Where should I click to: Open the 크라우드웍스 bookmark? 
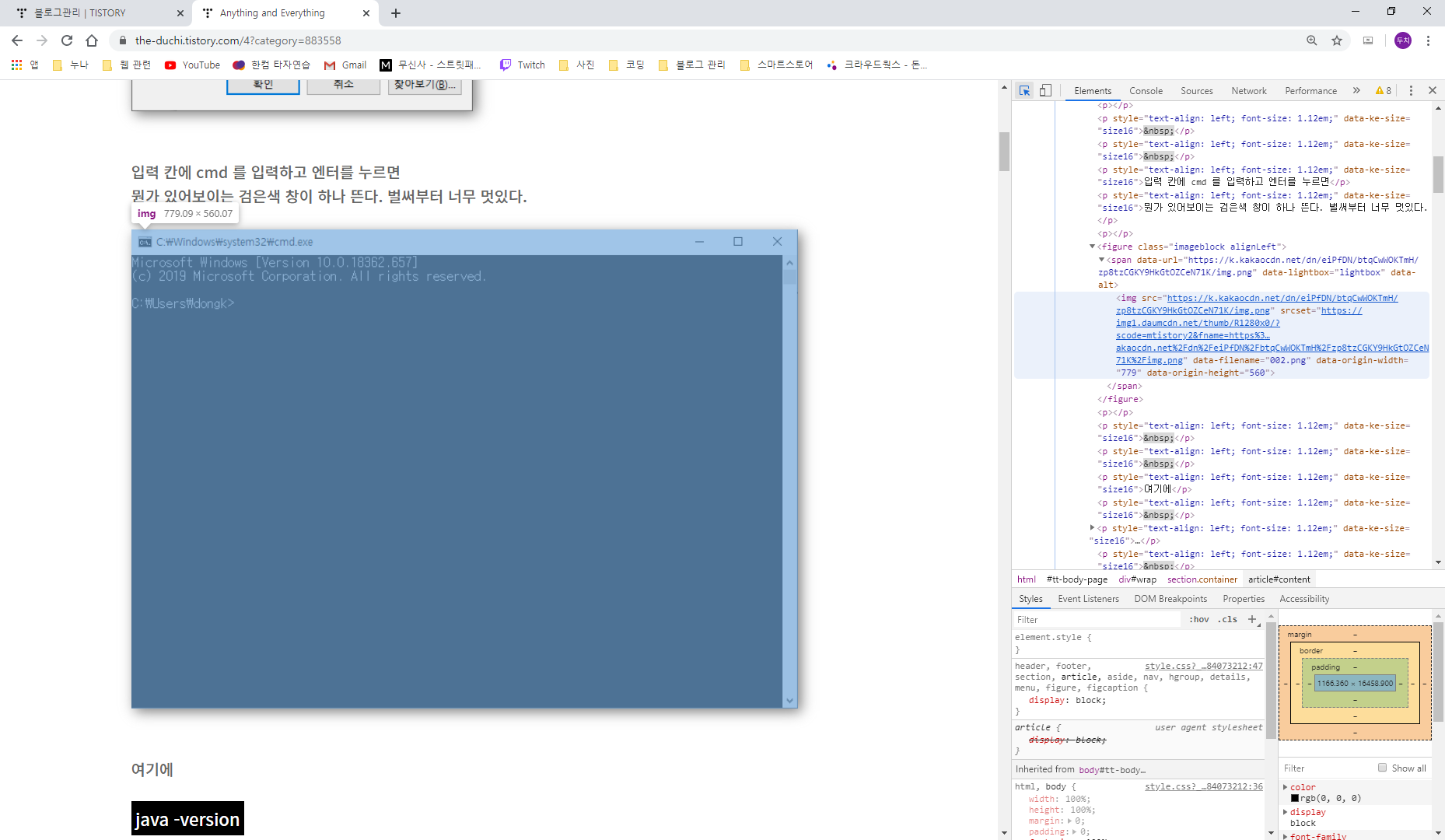(877, 65)
